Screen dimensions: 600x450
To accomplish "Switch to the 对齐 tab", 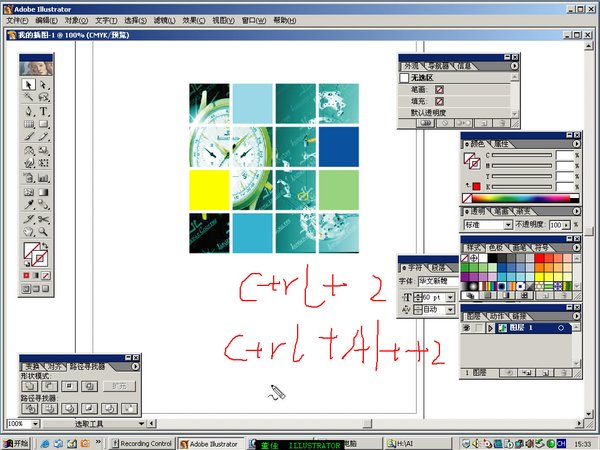I will pos(54,367).
